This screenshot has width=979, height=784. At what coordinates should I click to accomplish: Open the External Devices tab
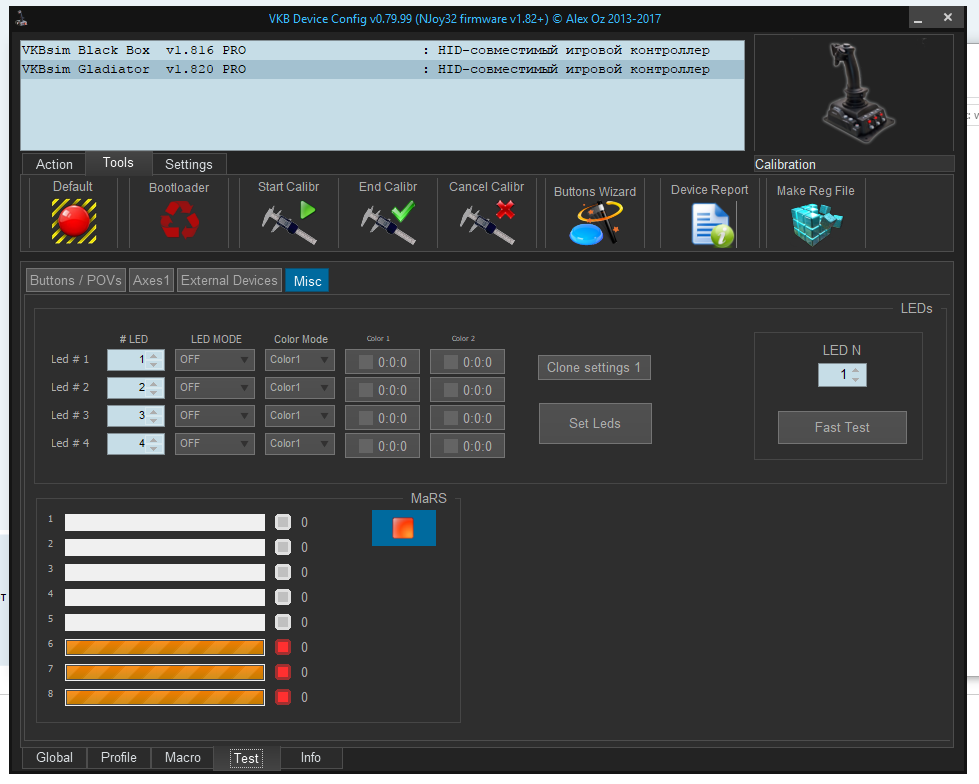(x=229, y=280)
